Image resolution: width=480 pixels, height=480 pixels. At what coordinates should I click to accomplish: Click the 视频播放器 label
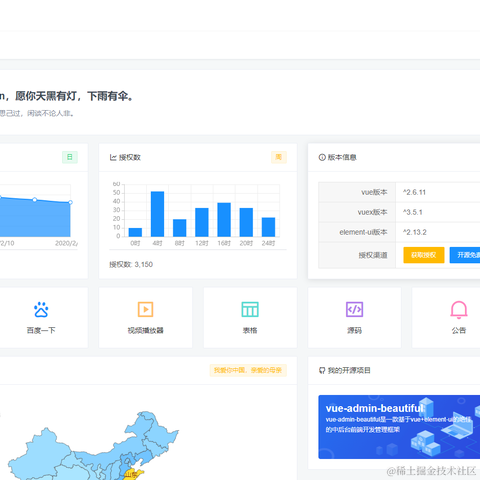(x=145, y=330)
